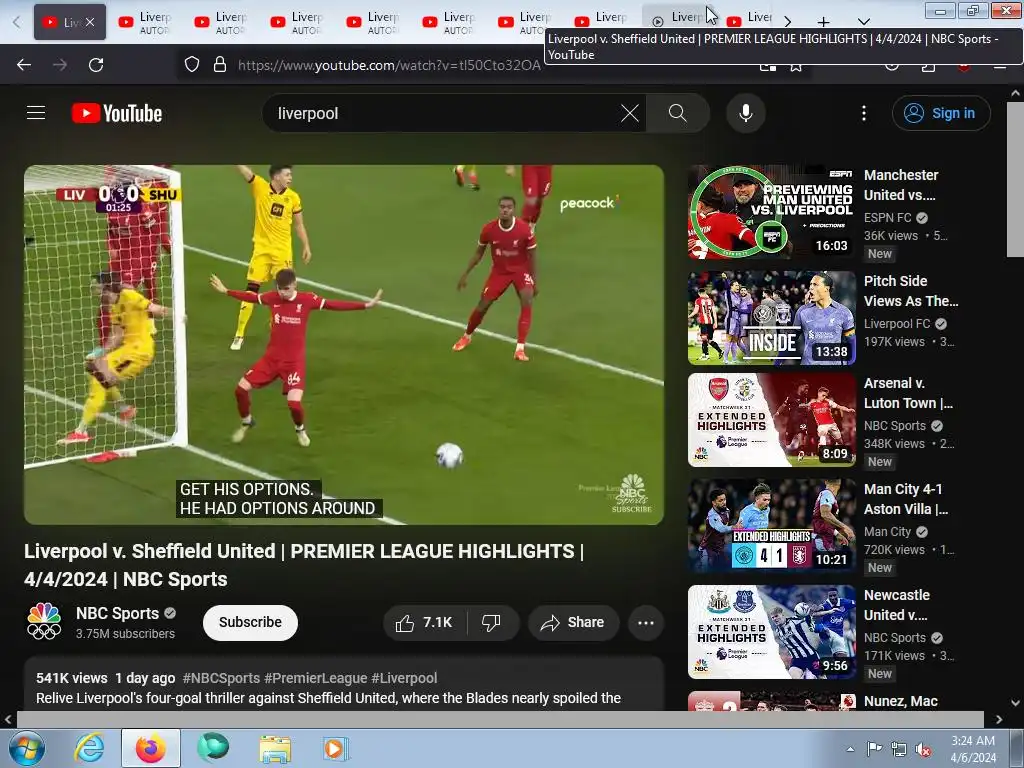The height and width of the screenshot is (768, 1024).
Task: Share the Liverpool highlights video
Action: pos(573,622)
